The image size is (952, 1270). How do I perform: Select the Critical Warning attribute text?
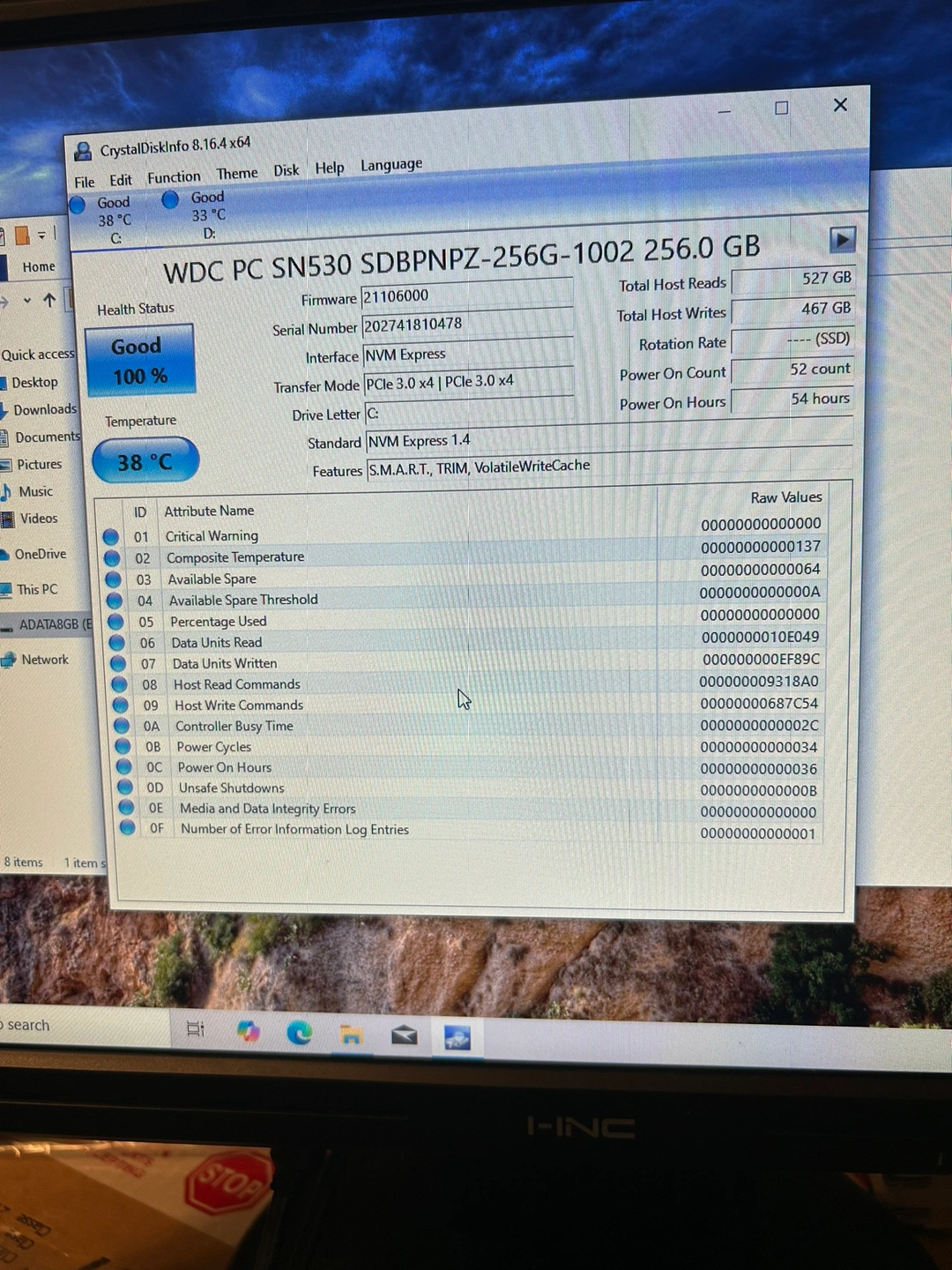[x=212, y=536]
